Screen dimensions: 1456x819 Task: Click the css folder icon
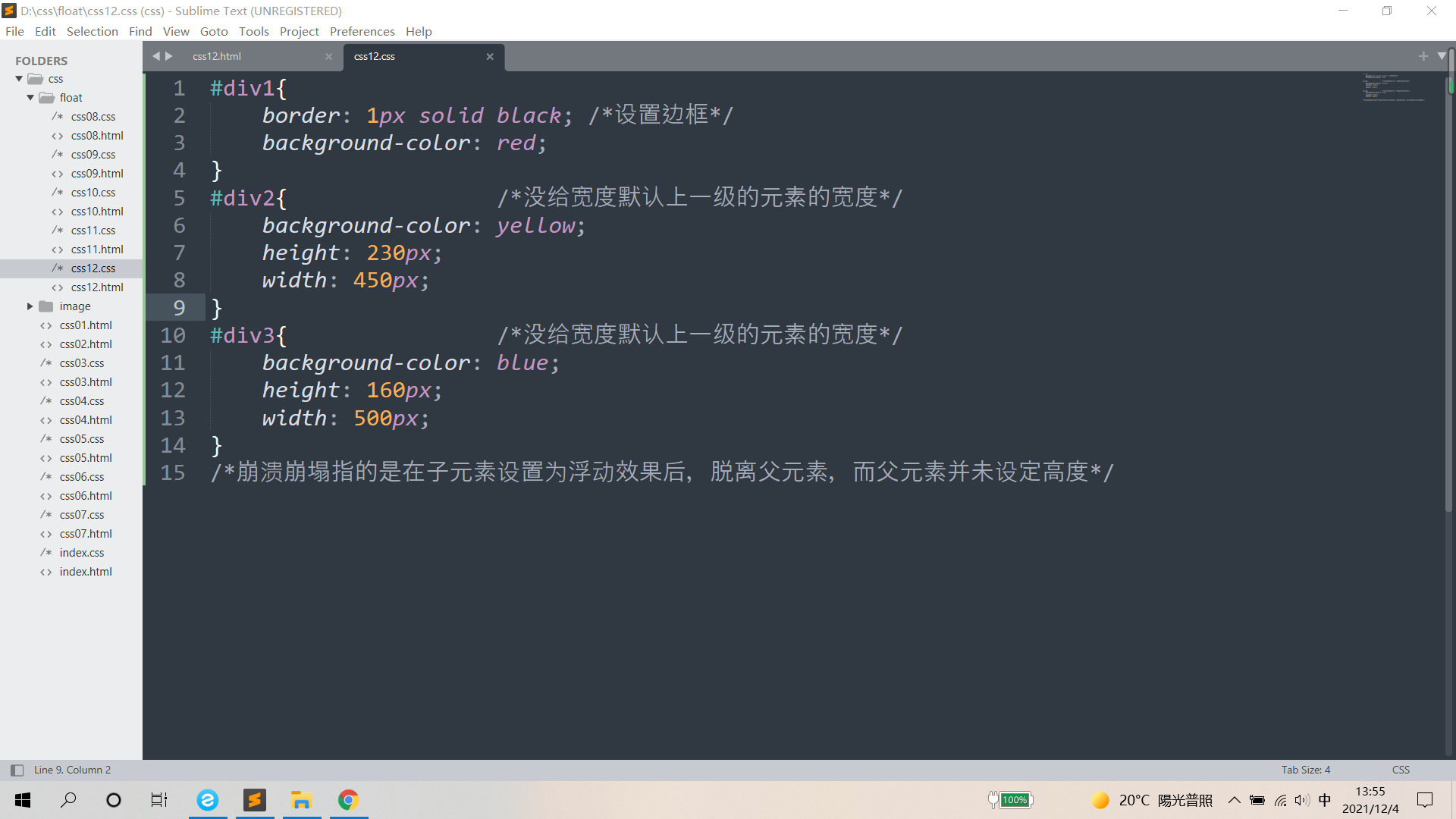[35, 79]
